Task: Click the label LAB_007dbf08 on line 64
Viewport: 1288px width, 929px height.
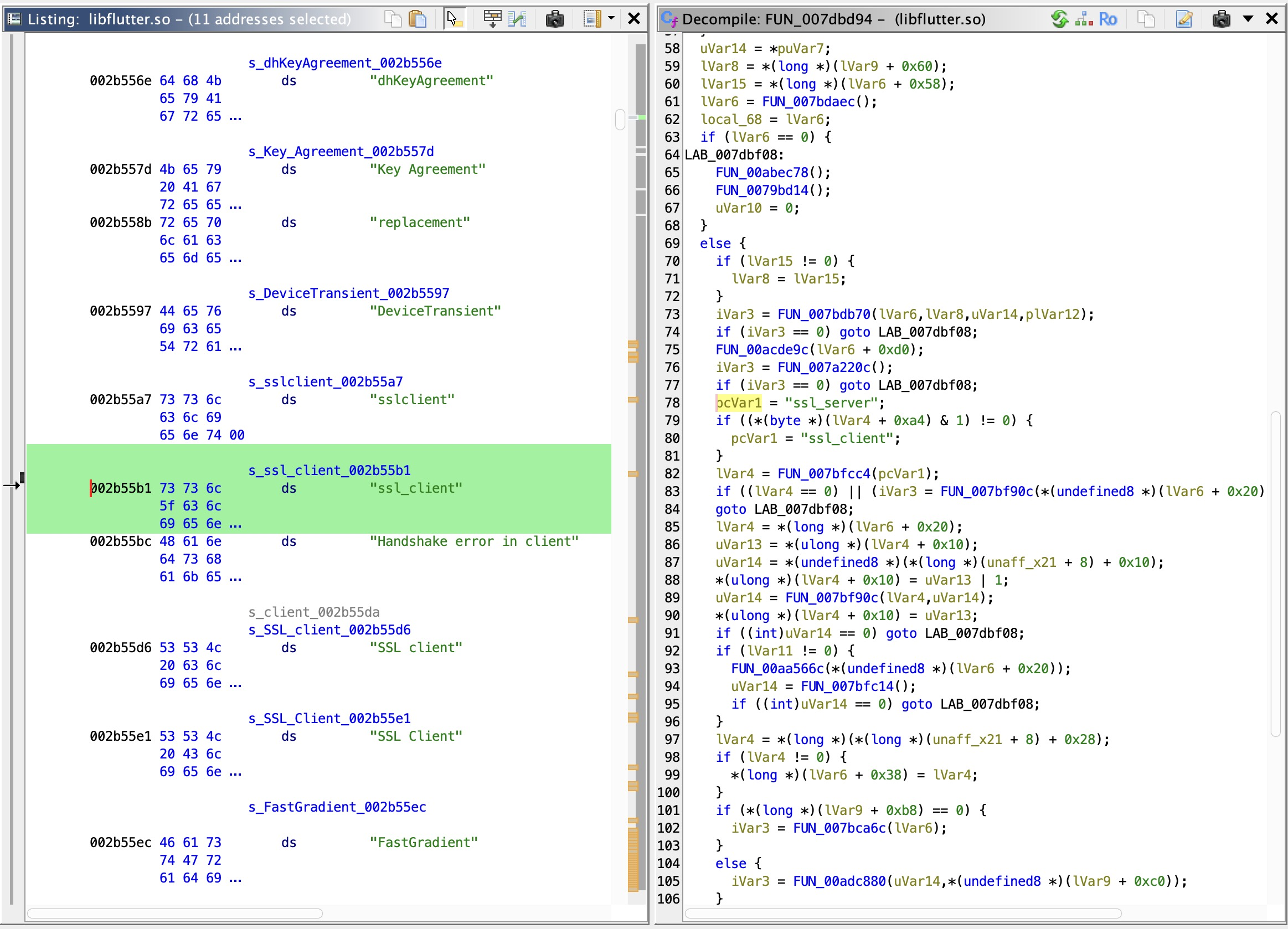Action: tap(734, 155)
